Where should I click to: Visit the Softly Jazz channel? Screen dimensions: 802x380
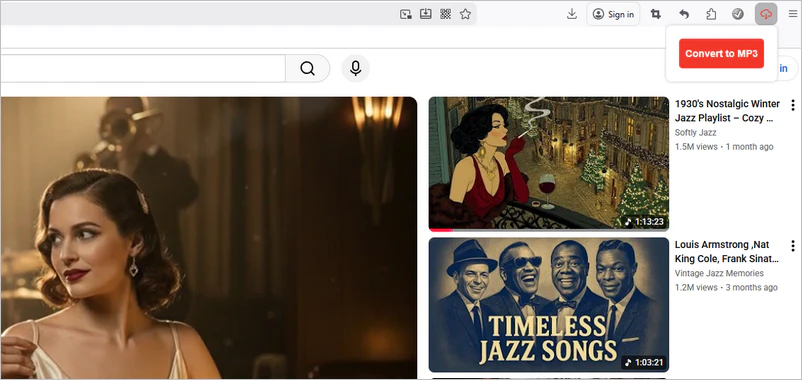[x=695, y=132]
